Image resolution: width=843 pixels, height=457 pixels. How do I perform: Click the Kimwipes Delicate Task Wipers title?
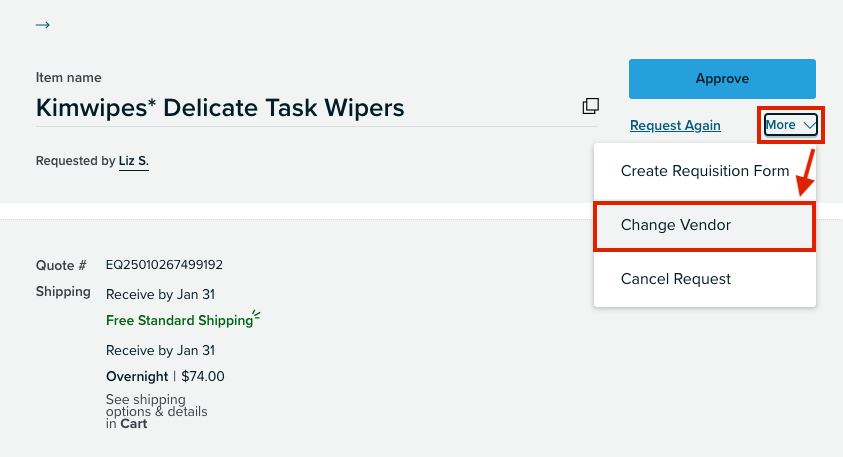220,108
